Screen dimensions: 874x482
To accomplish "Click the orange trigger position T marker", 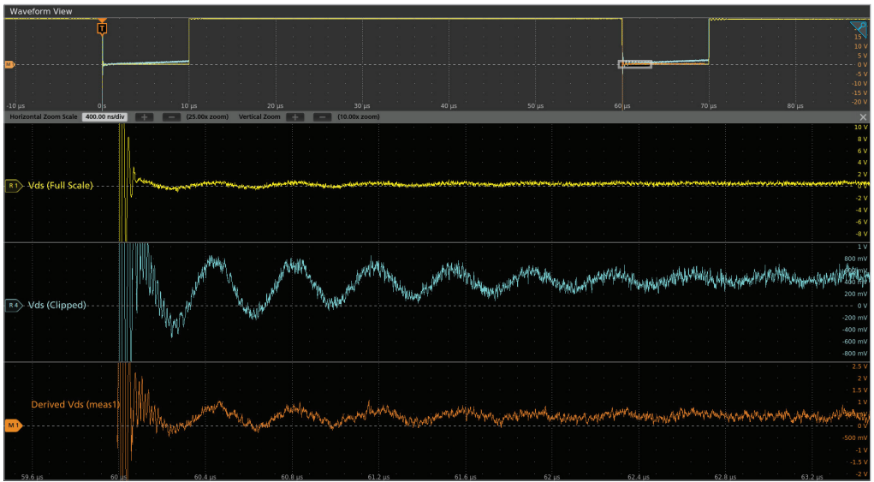I will tap(101, 29).
